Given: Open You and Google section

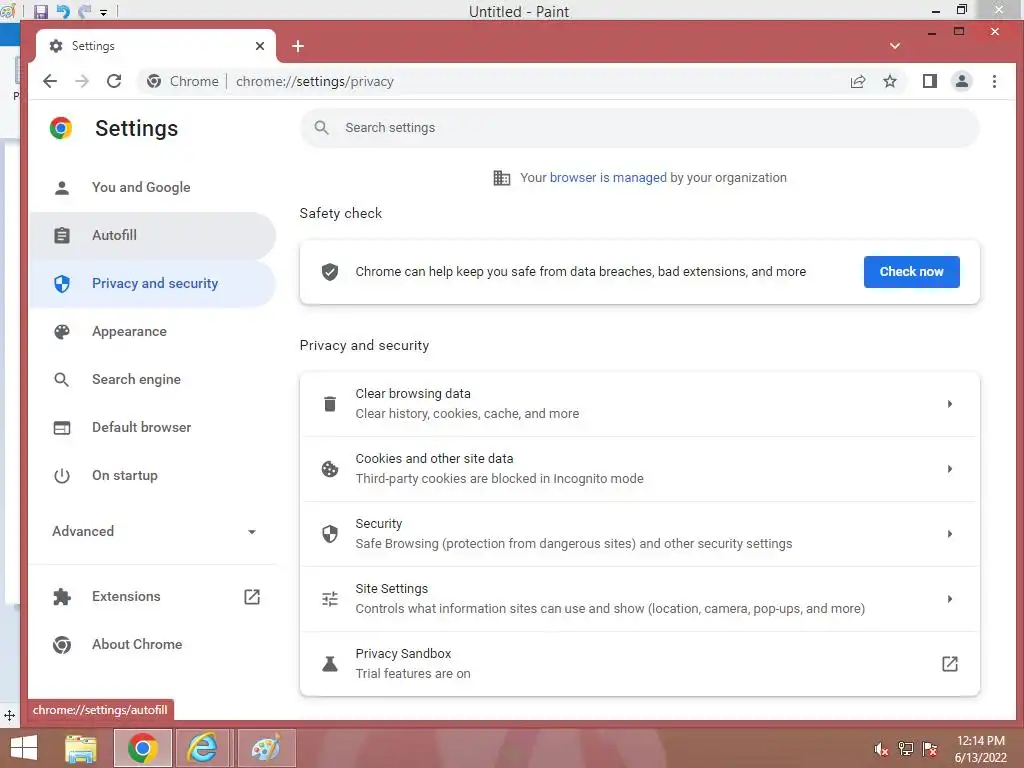Looking at the screenshot, I should 152,187.
